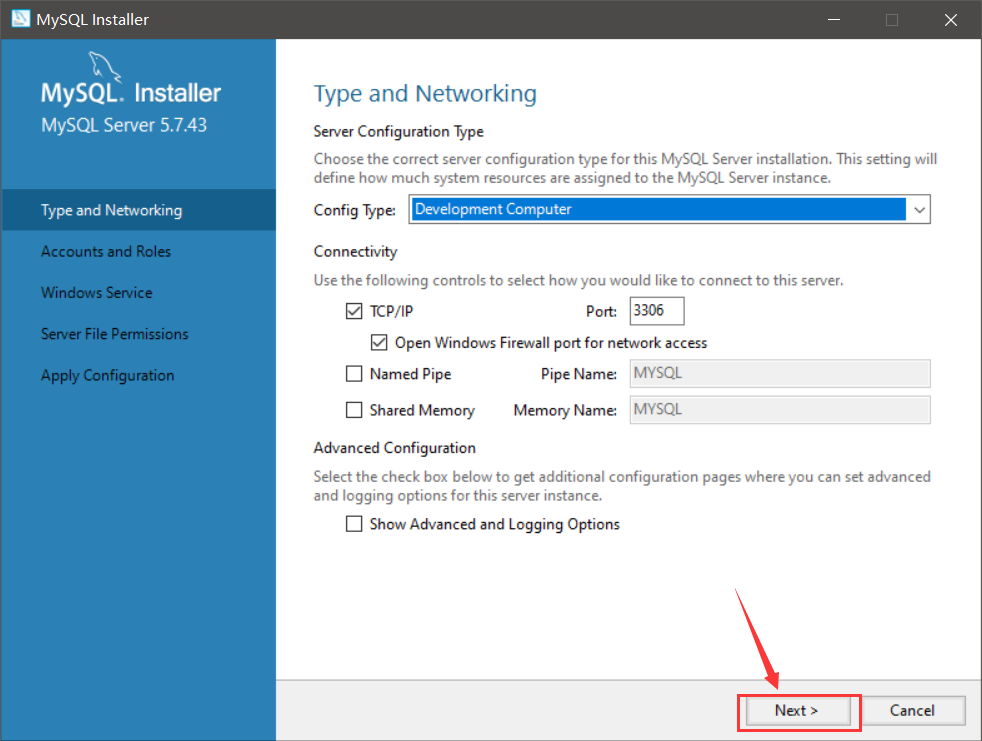Click the MySQL Installer title bar icon
Screen dimensions: 982x741
click(21, 19)
